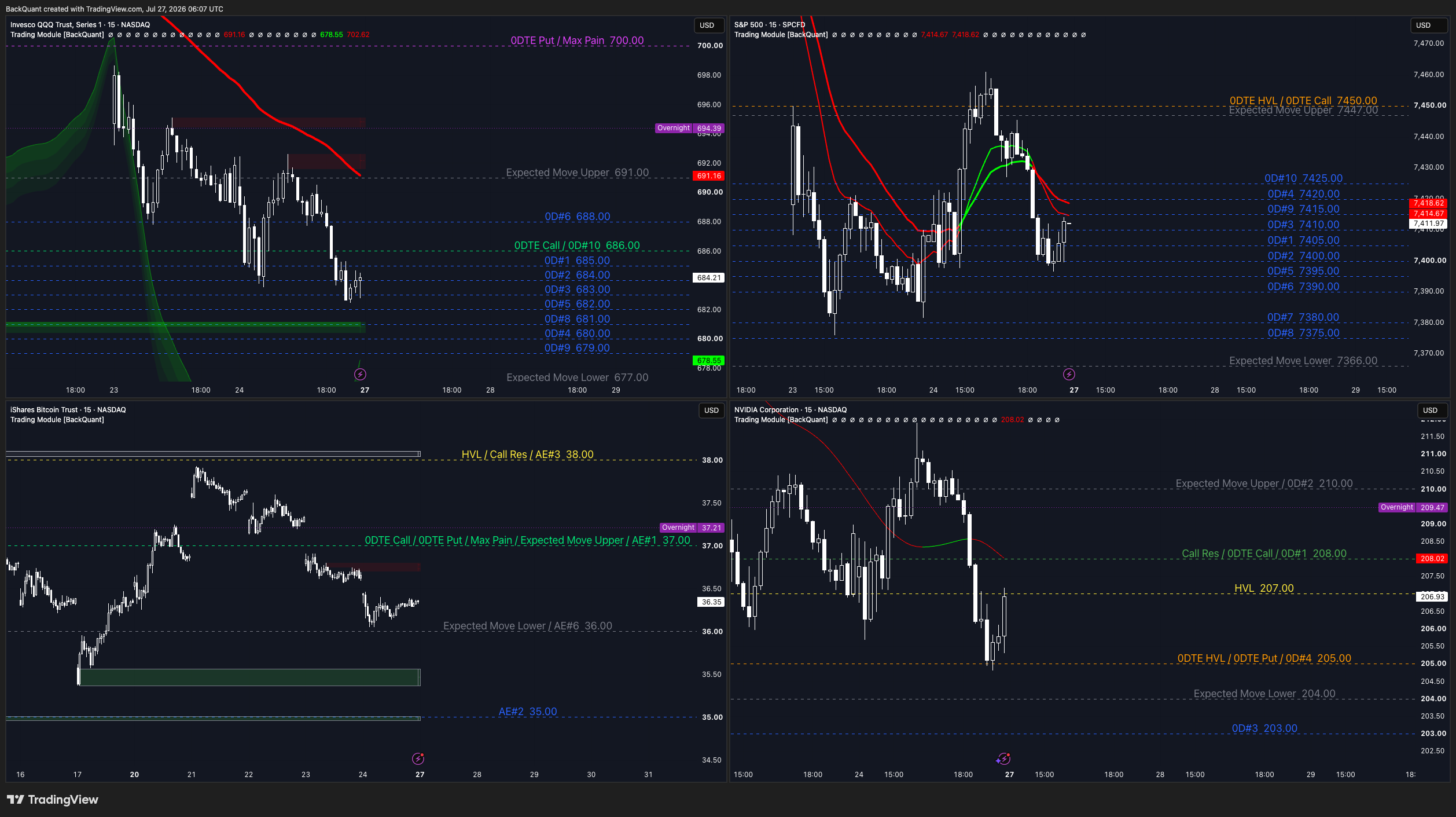
Task: Click the Overnight 37.21 label on Bitcoin chart
Action: click(692, 527)
